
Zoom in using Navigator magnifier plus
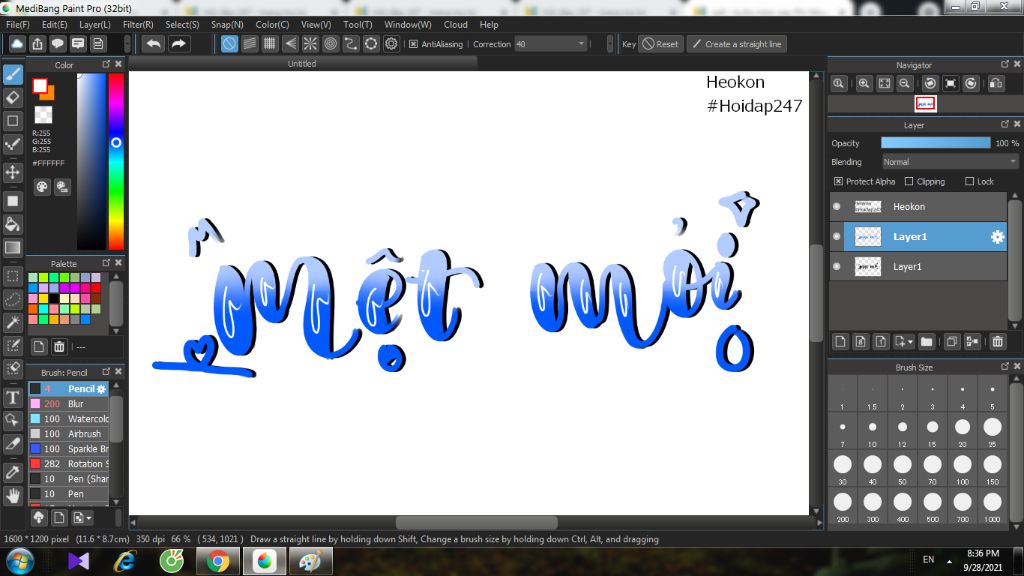[x=864, y=84]
